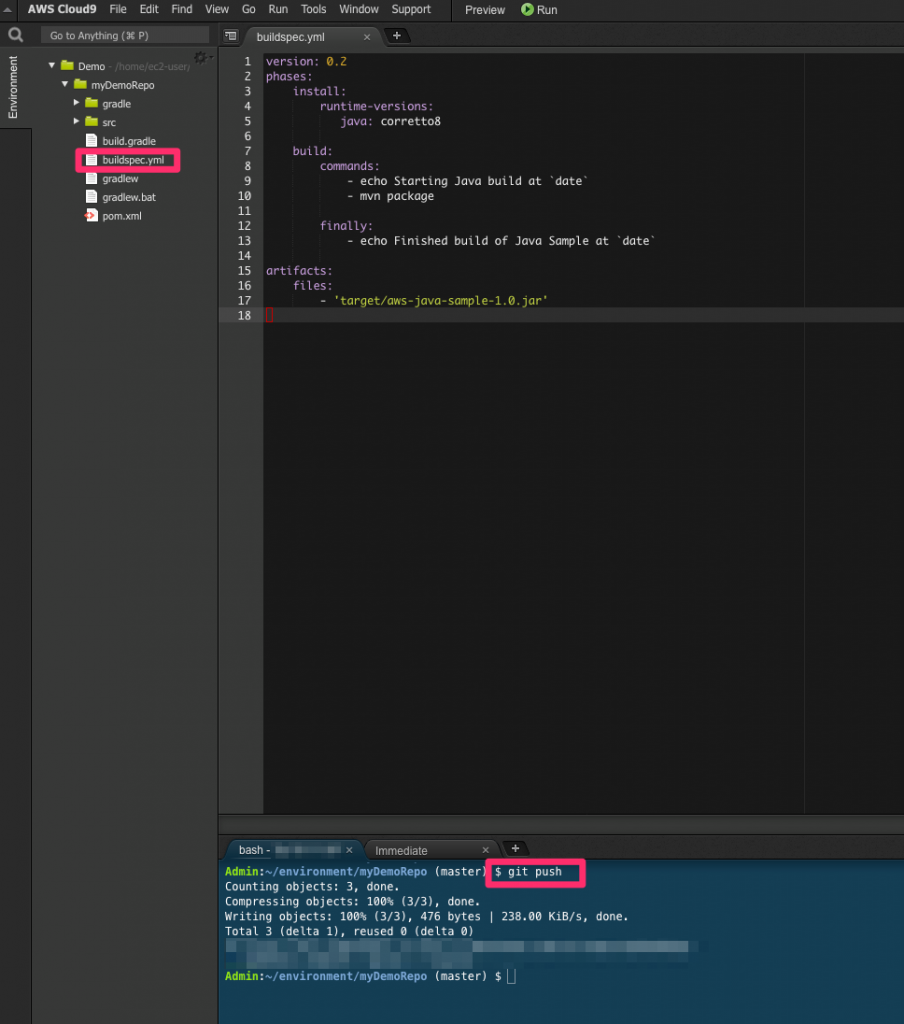Select buildspec.yml in file tree
Image resolution: width=904 pixels, height=1024 pixels.
click(133, 159)
